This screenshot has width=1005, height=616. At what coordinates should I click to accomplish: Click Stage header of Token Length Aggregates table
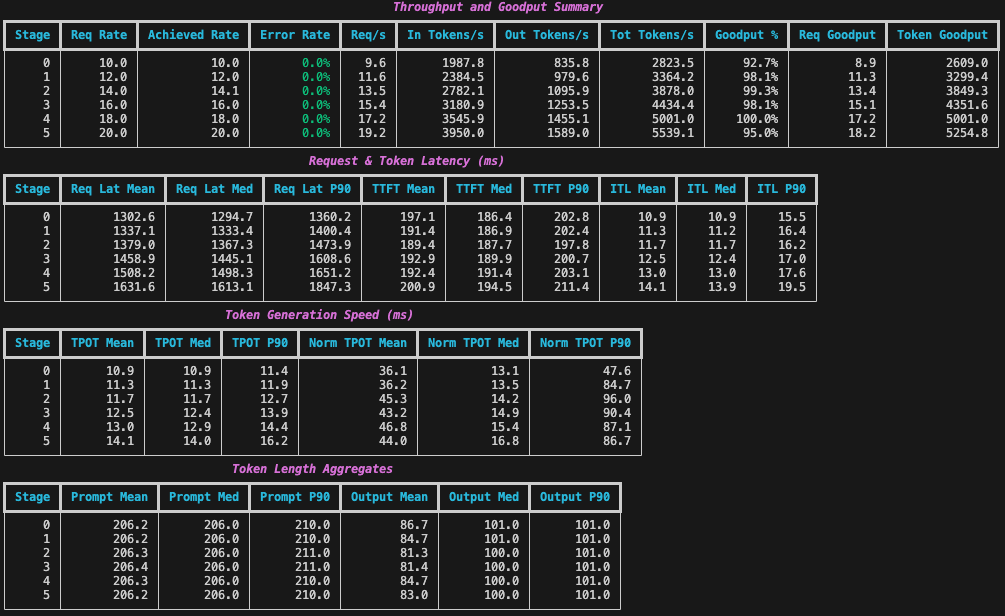tap(32, 497)
